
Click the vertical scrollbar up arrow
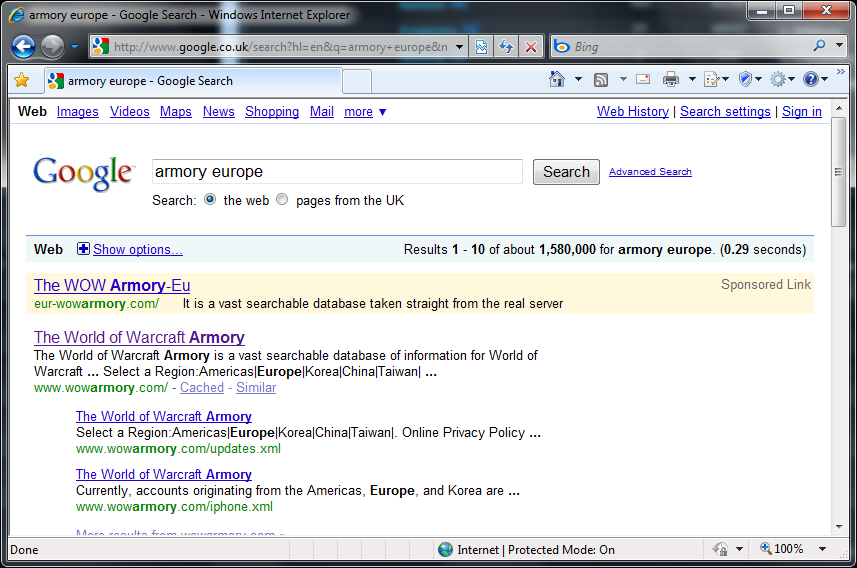click(x=839, y=108)
